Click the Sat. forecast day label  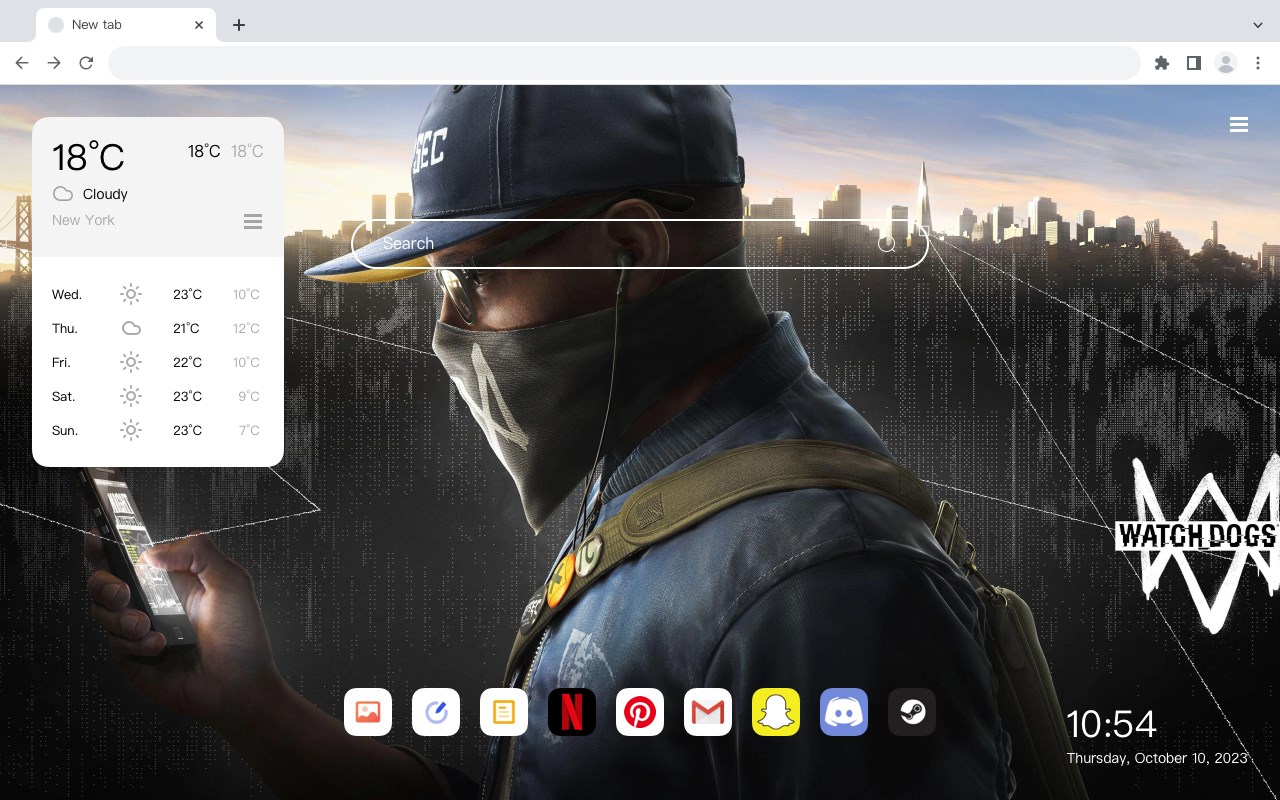click(64, 396)
